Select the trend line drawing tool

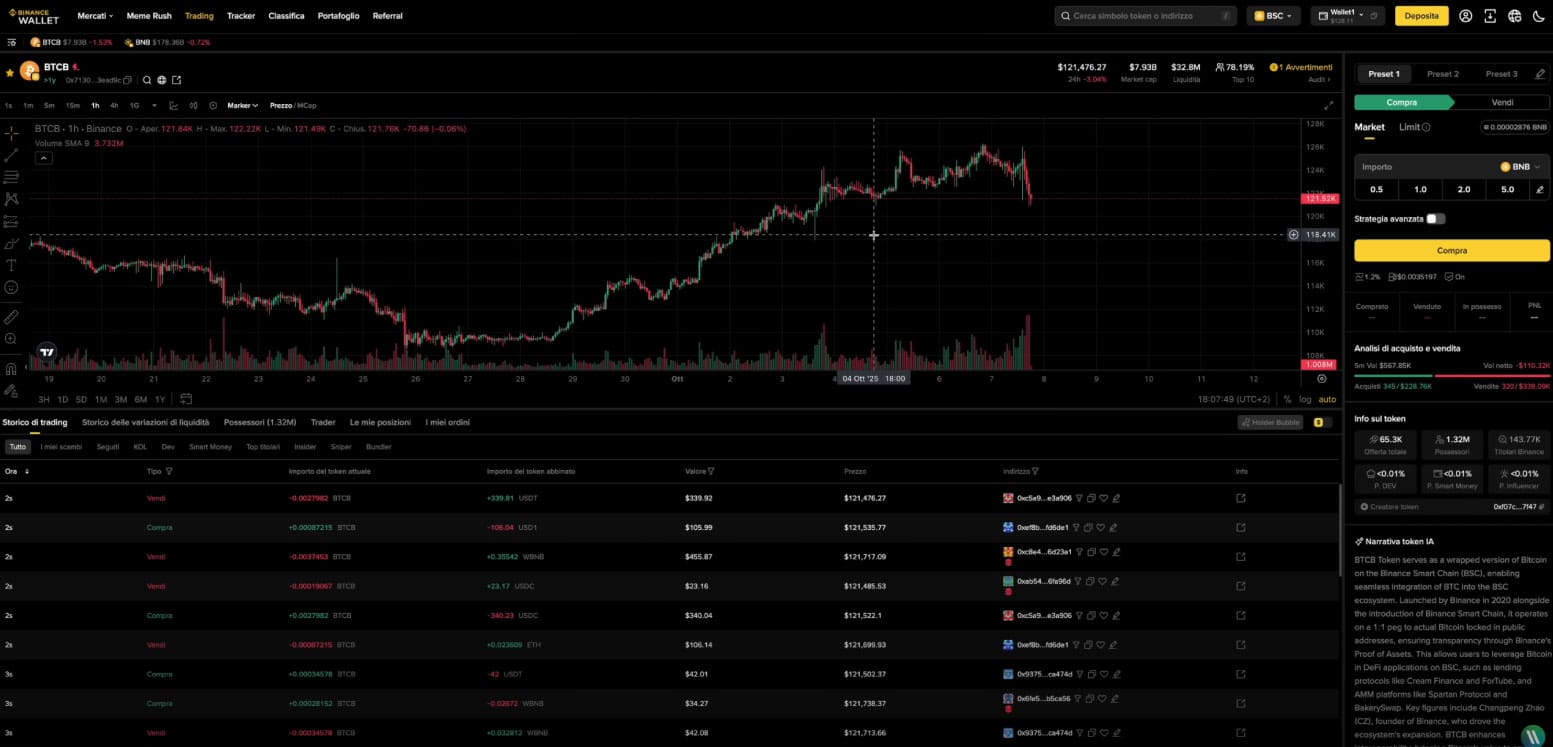click(11, 155)
